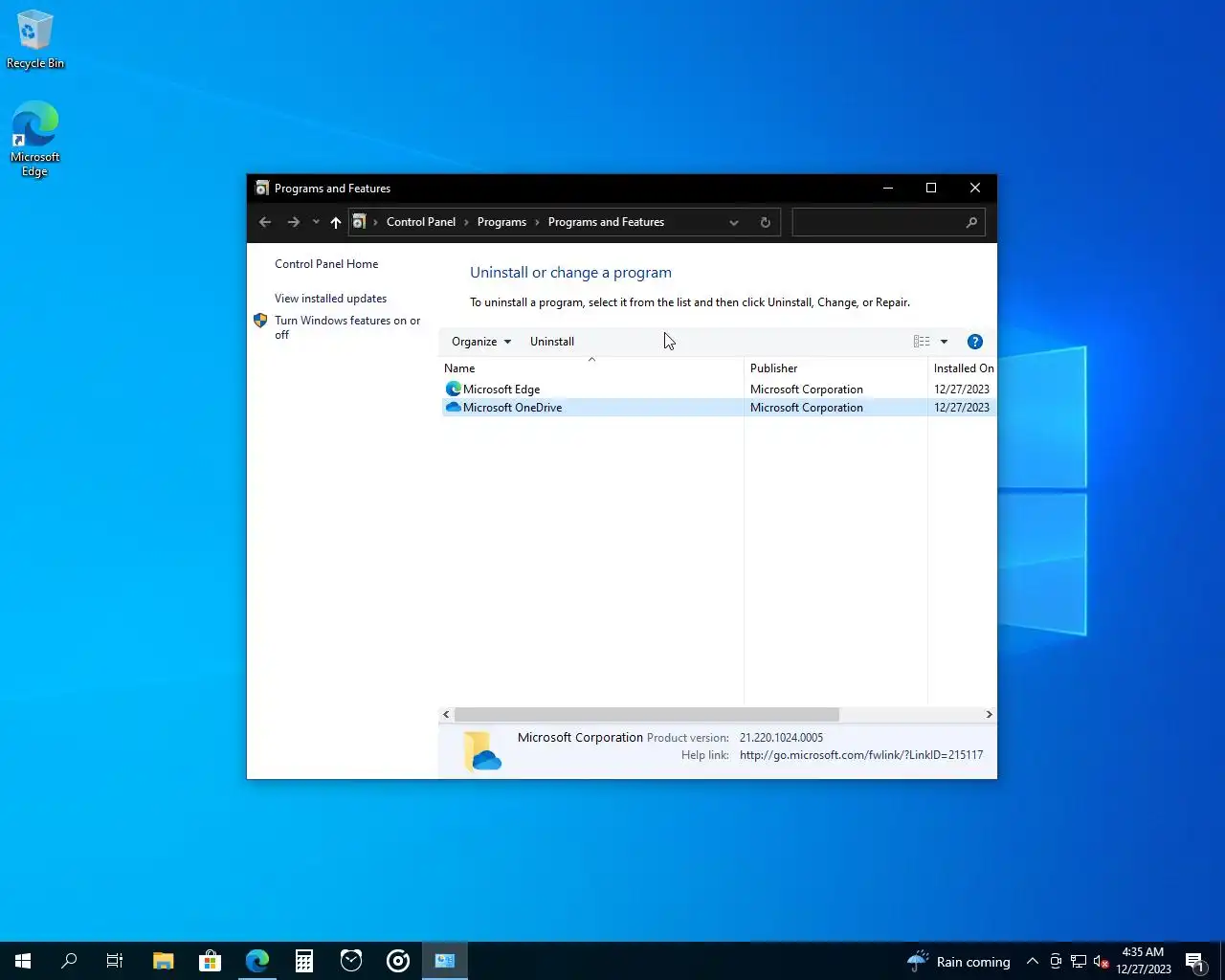The width and height of the screenshot is (1225, 980).
Task: Click the volume speaker tray icon
Action: [x=1101, y=962]
